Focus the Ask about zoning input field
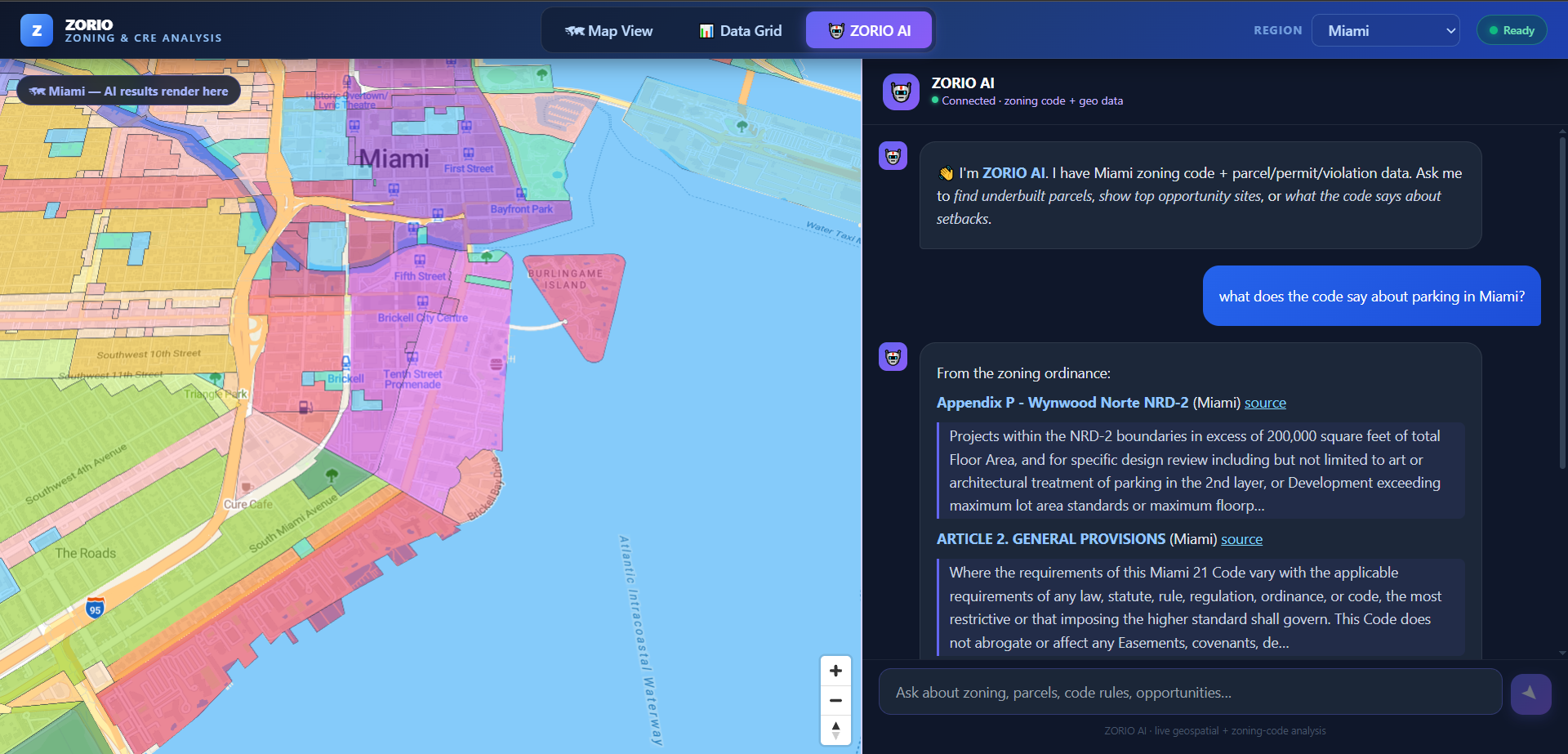This screenshot has width=1568, height=754. tap(1190, 692)
